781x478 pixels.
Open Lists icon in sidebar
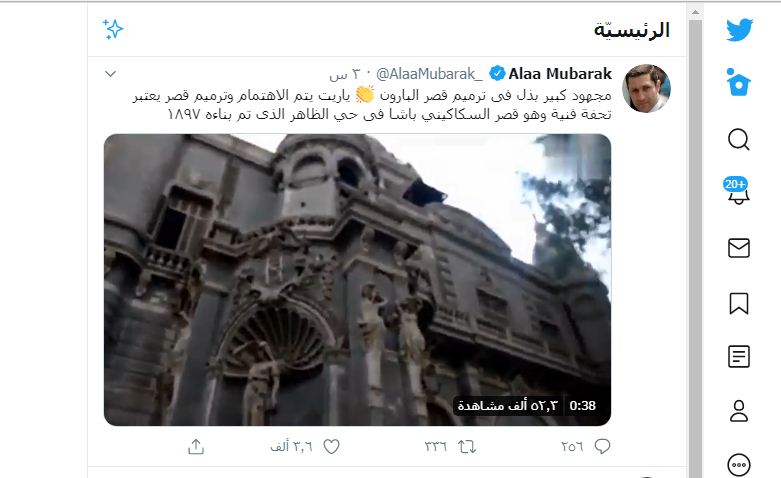739,357
